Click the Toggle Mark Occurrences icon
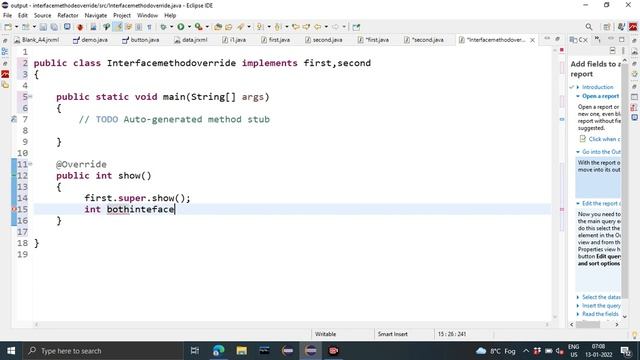 coord(118,27)
